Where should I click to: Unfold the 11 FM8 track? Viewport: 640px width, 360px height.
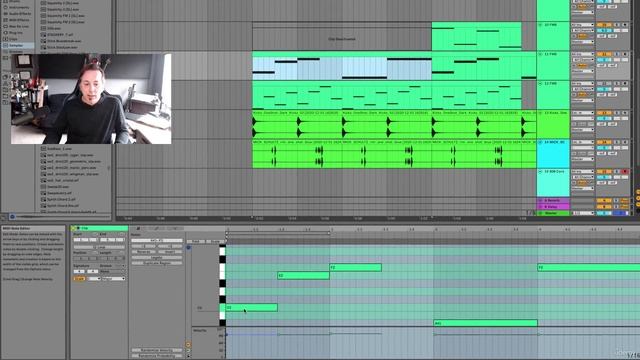pos(540,54)
